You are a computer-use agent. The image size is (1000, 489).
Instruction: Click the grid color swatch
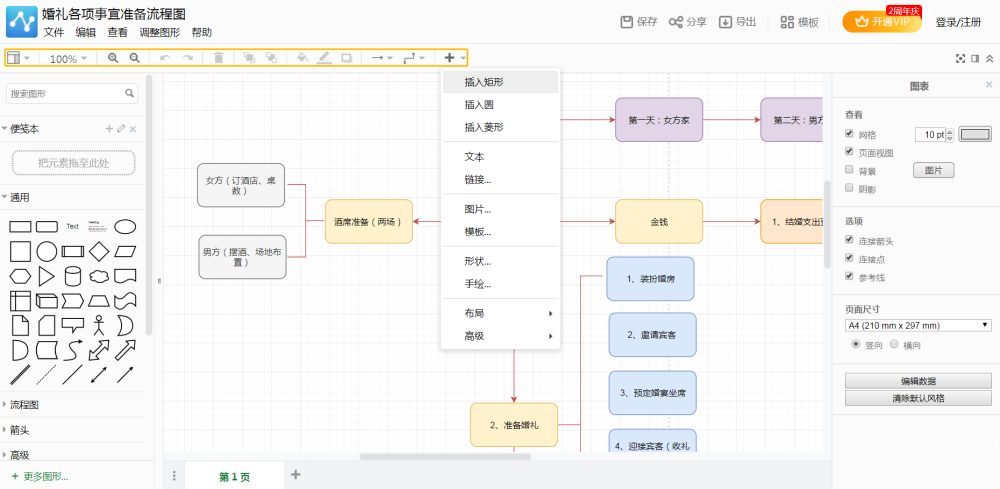coord(976,135)
